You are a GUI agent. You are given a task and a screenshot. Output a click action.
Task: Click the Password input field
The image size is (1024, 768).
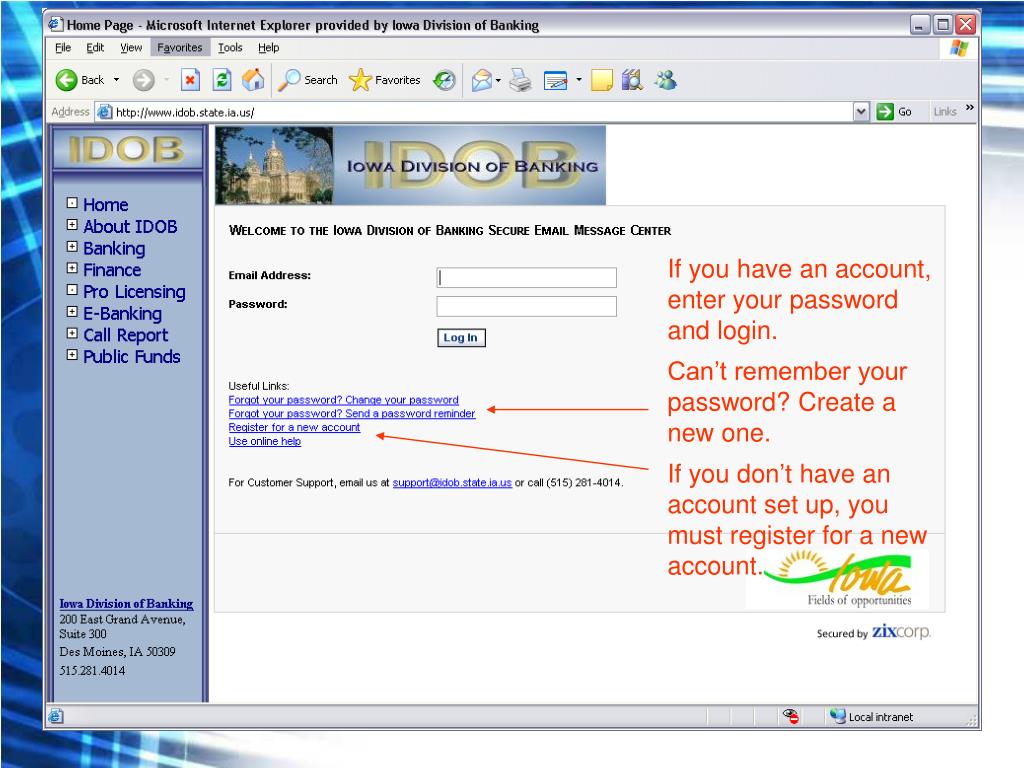(x=526, y=306)
